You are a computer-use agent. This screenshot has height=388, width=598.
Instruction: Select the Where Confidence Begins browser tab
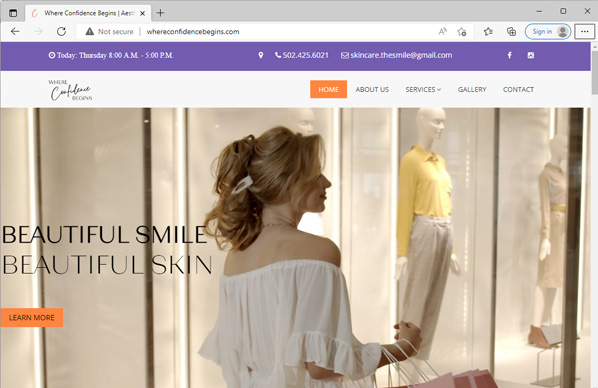pos(88,13)
